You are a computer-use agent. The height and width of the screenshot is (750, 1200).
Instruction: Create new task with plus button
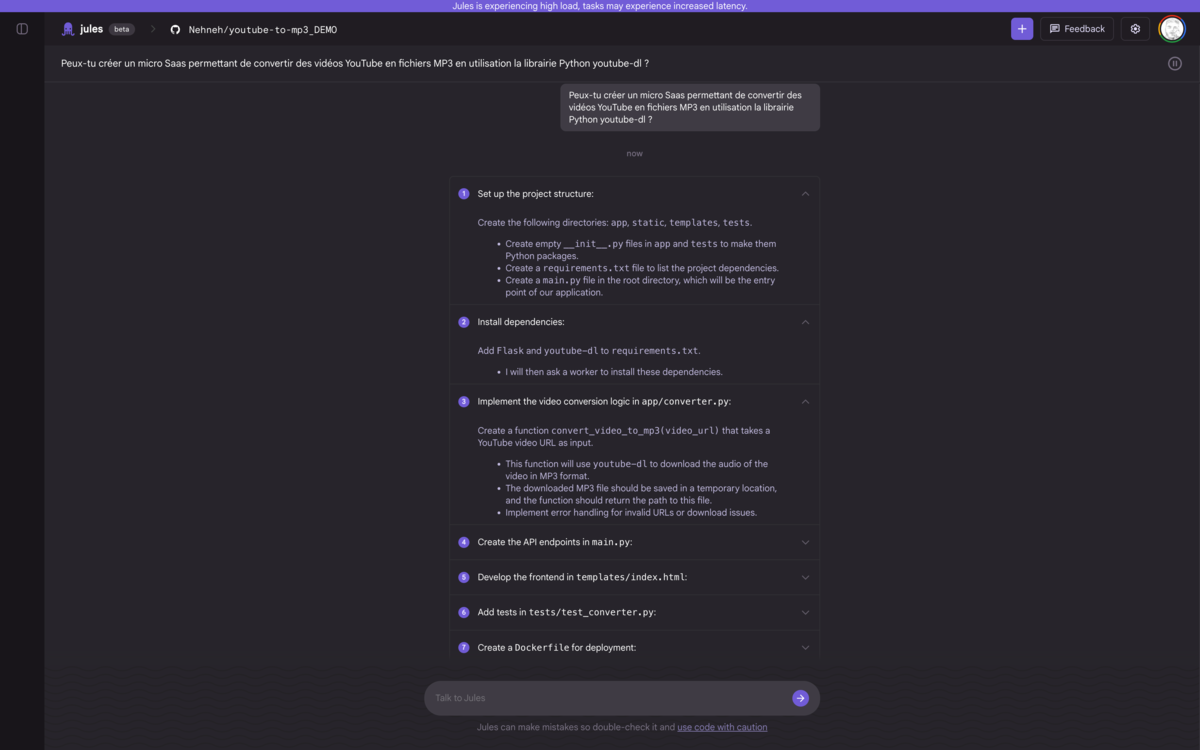(1022, 29)
